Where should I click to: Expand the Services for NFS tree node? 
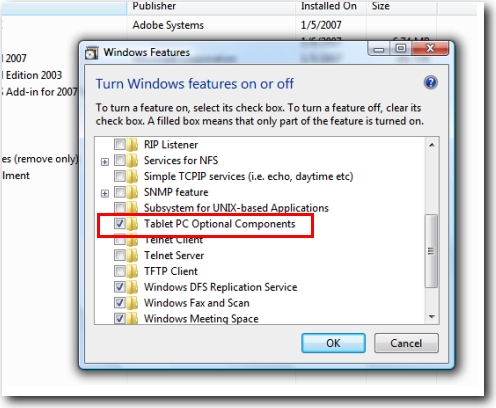[x=105, y=162]
